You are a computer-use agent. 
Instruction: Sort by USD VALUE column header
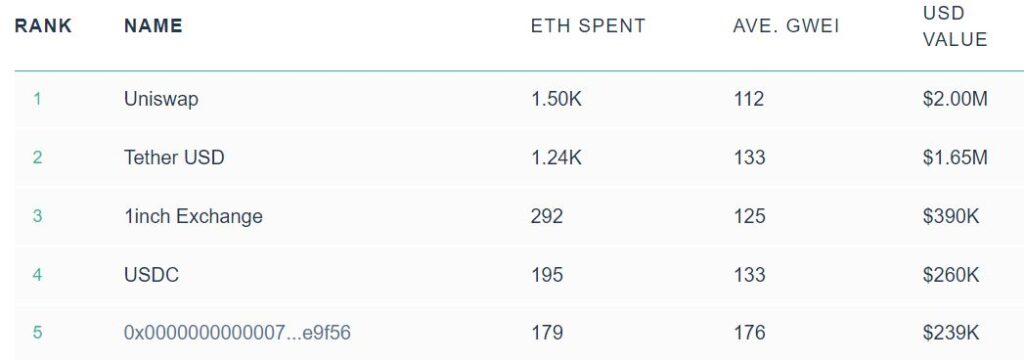(955, 26)
